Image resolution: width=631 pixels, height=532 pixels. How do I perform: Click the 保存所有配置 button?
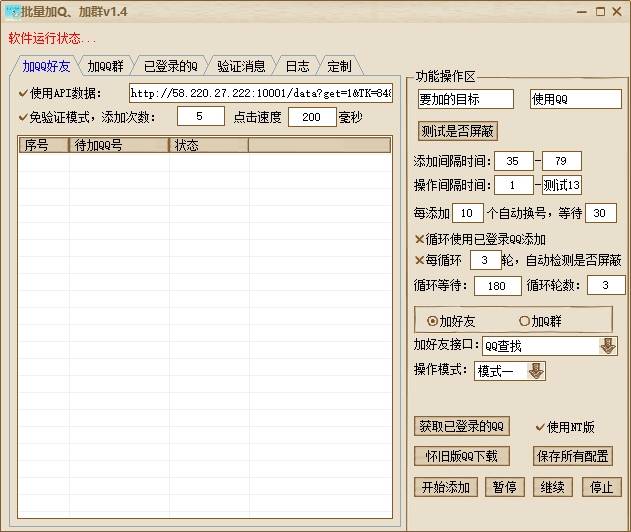(573, 456)
